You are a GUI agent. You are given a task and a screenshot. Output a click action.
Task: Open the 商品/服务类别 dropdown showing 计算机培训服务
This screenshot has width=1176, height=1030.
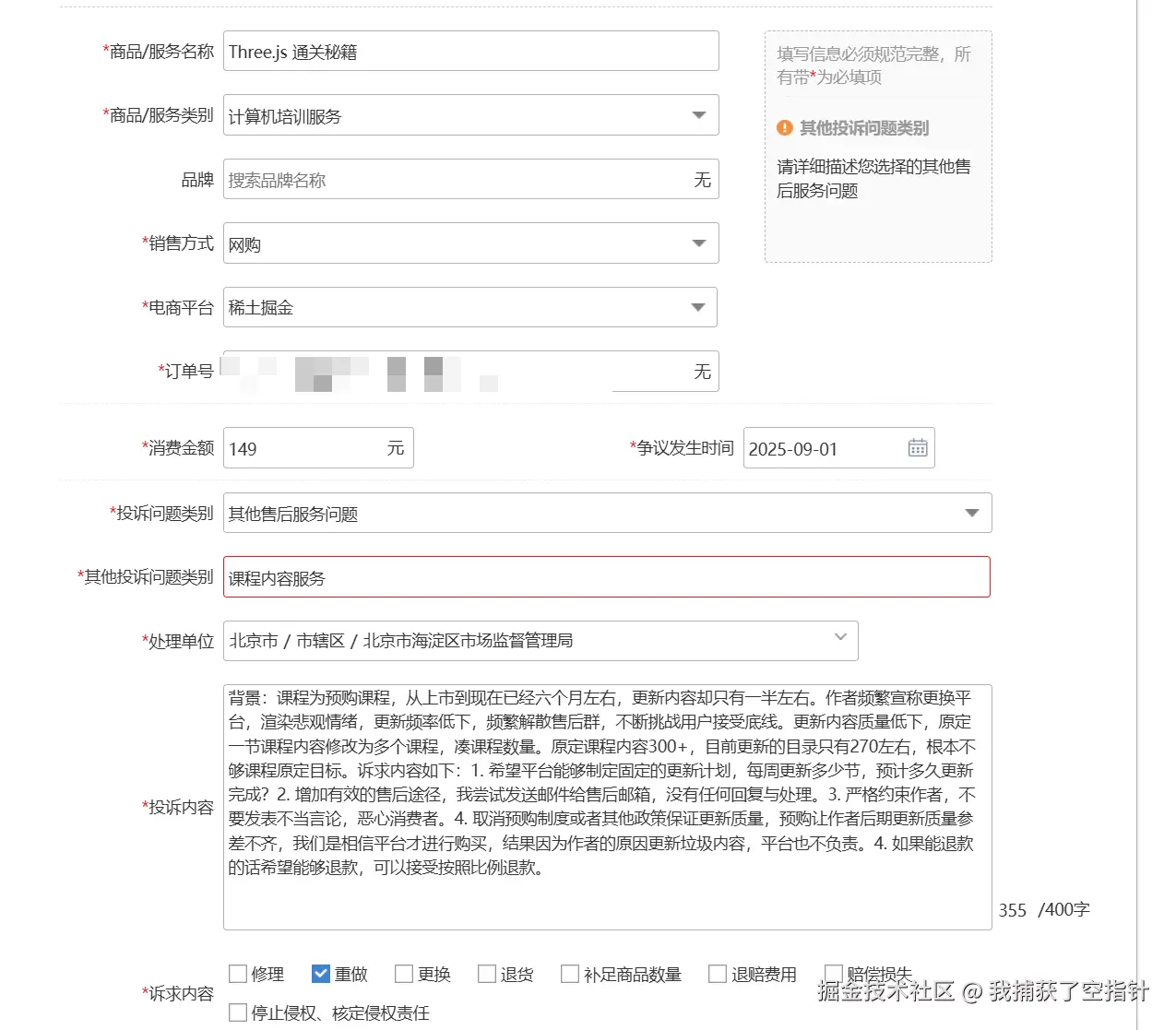[x=470, y=115]
